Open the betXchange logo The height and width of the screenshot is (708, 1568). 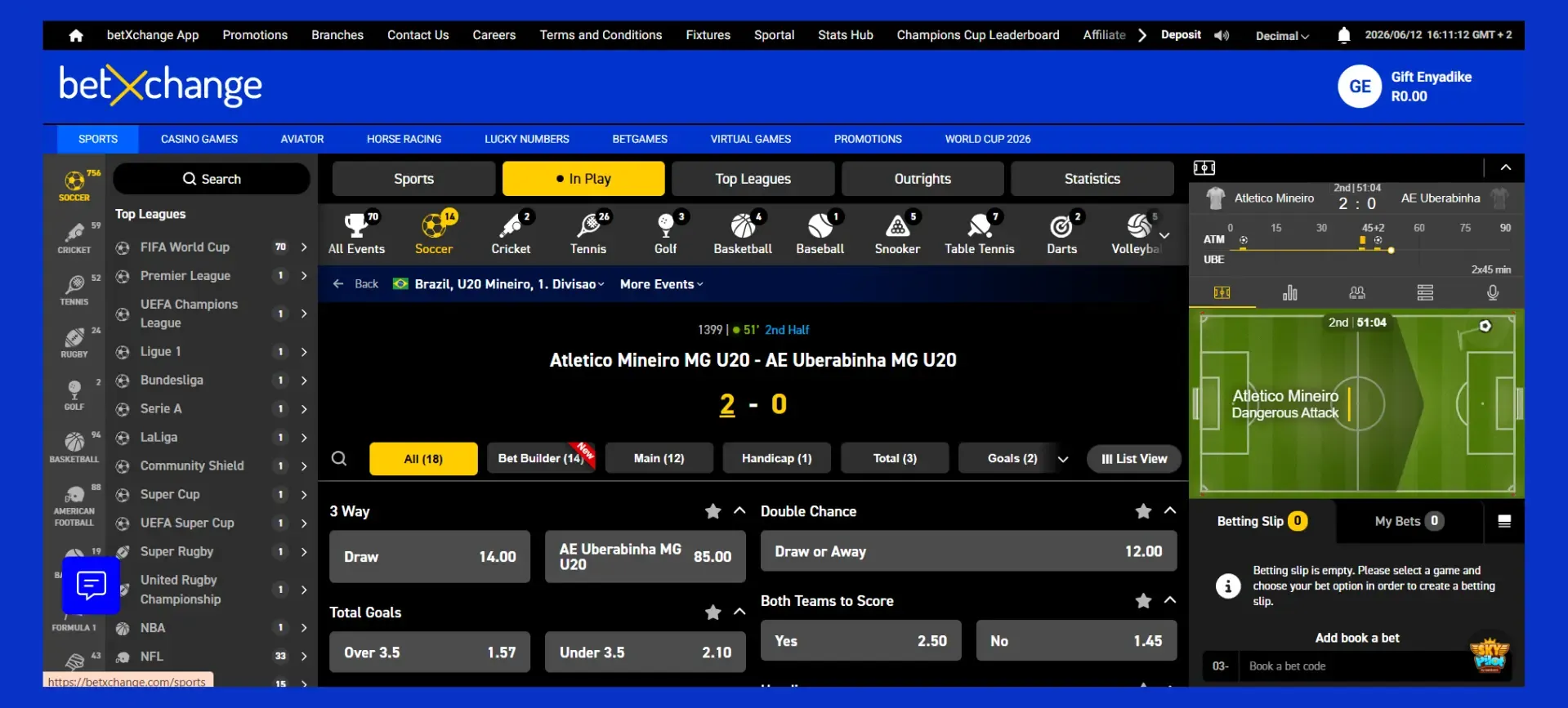(x=160, y=85)
